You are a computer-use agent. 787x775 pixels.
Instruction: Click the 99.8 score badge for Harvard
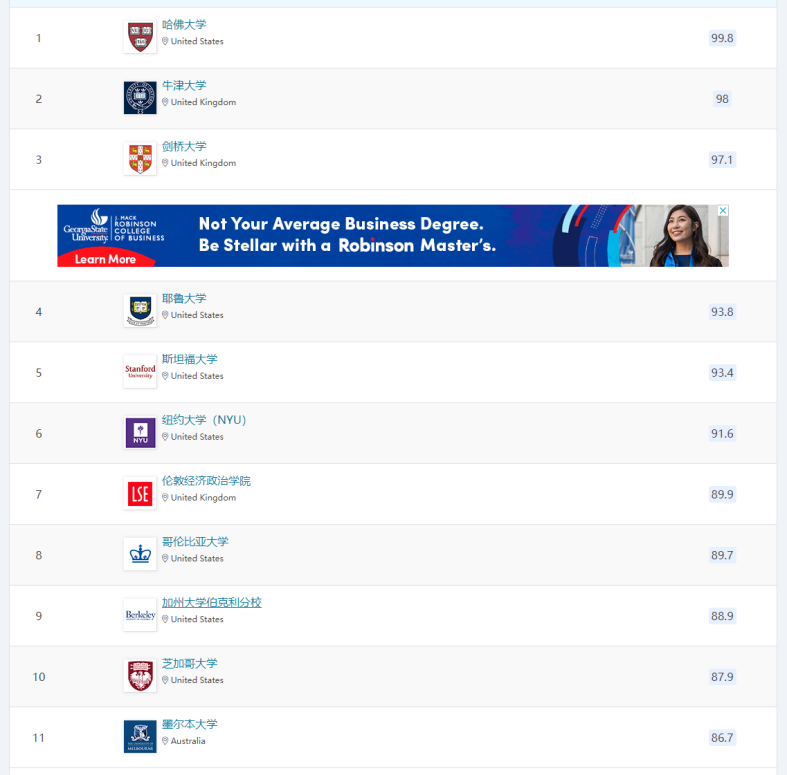(x=722, y=38)
